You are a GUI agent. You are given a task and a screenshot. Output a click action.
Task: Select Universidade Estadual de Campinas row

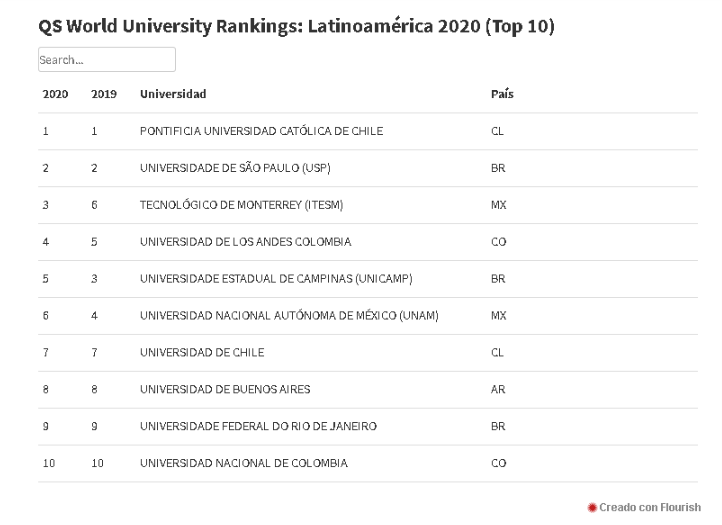[275, 279]
